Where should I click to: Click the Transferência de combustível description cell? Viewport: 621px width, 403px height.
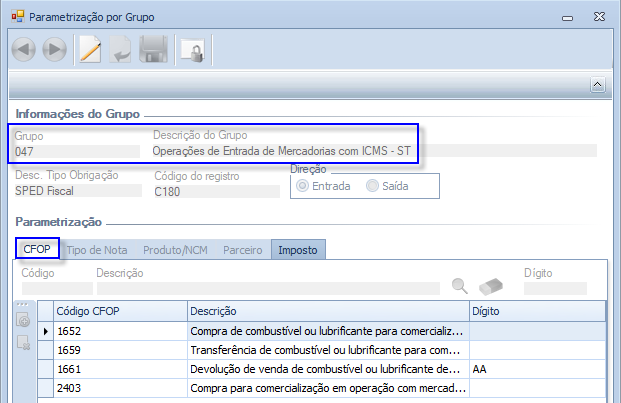pyautogui.click(x=328, y=350)
